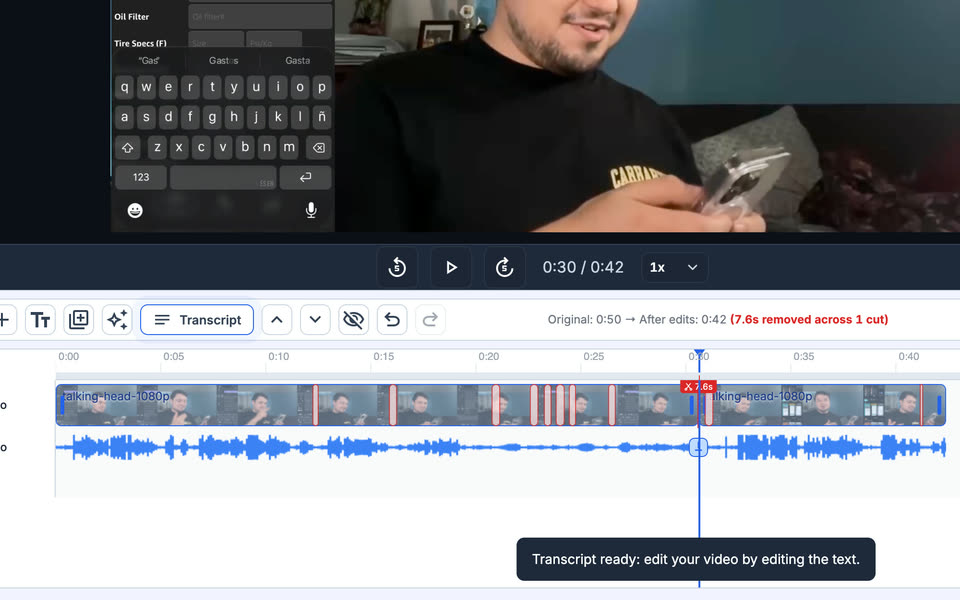Open the AI sparkle tools icon
This screenshot has width=960, height=600.
117,320
